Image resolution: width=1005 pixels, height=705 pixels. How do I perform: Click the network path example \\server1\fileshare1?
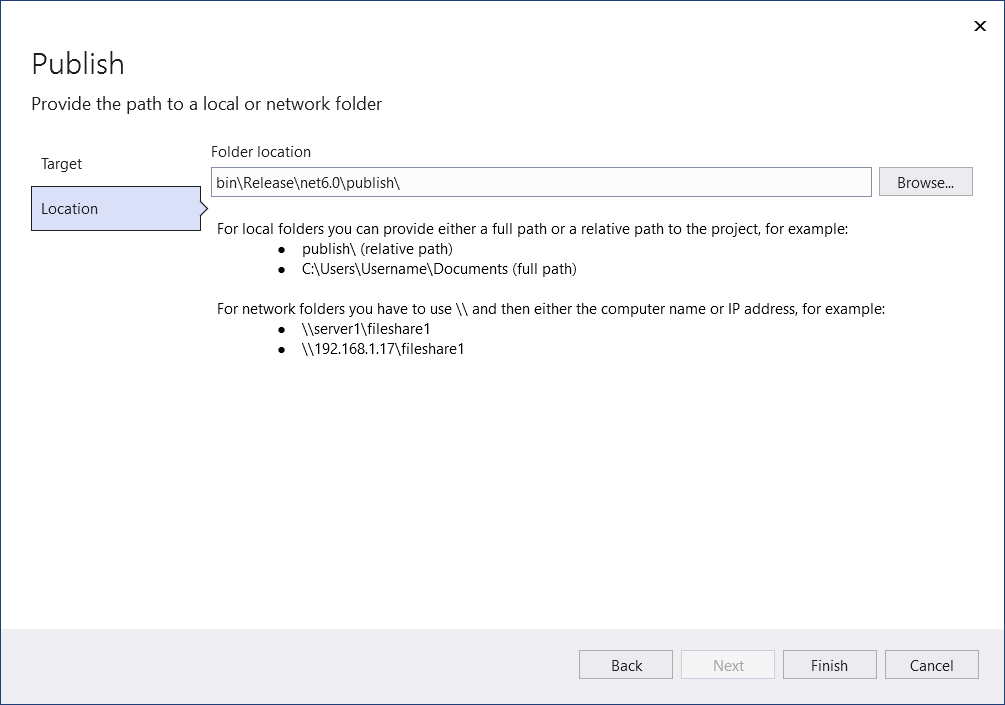[367, 328]
